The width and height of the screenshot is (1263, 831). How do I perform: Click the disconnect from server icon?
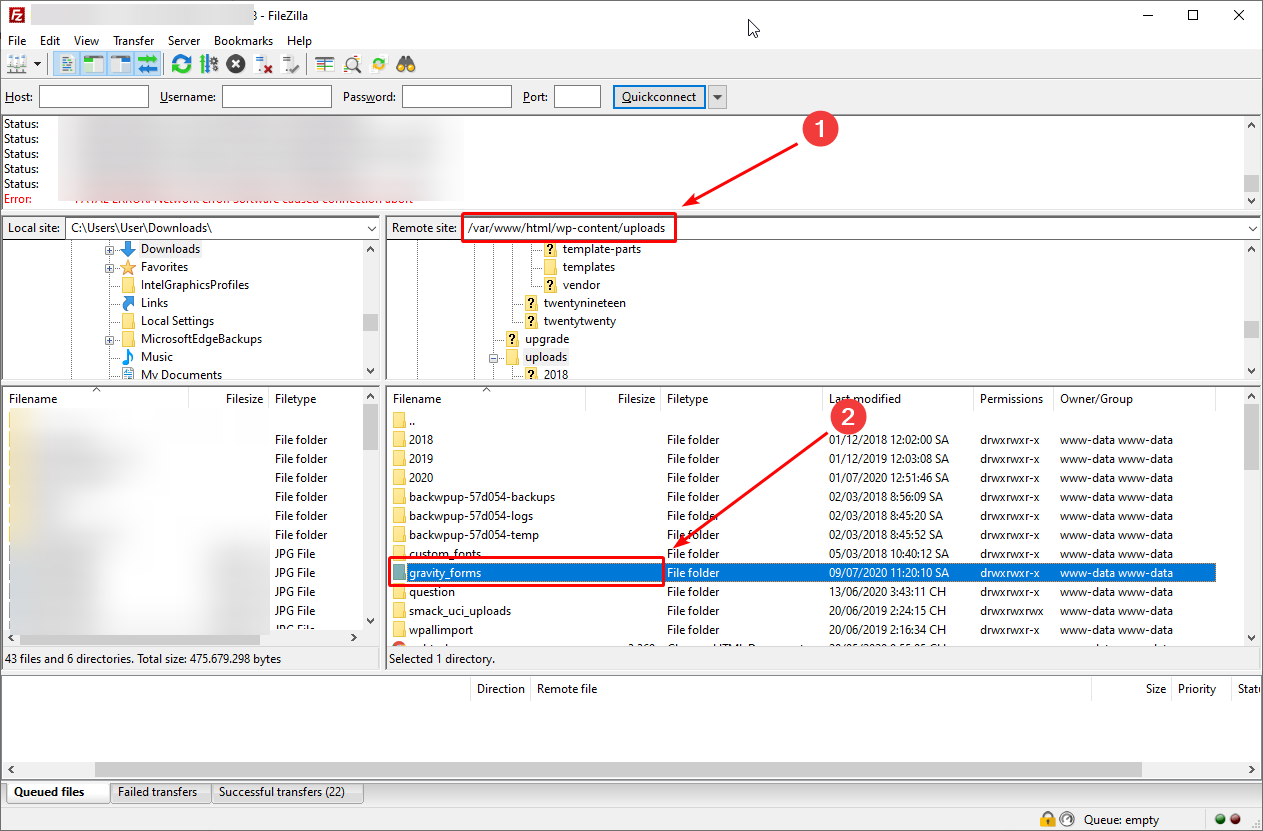point(264,64)
